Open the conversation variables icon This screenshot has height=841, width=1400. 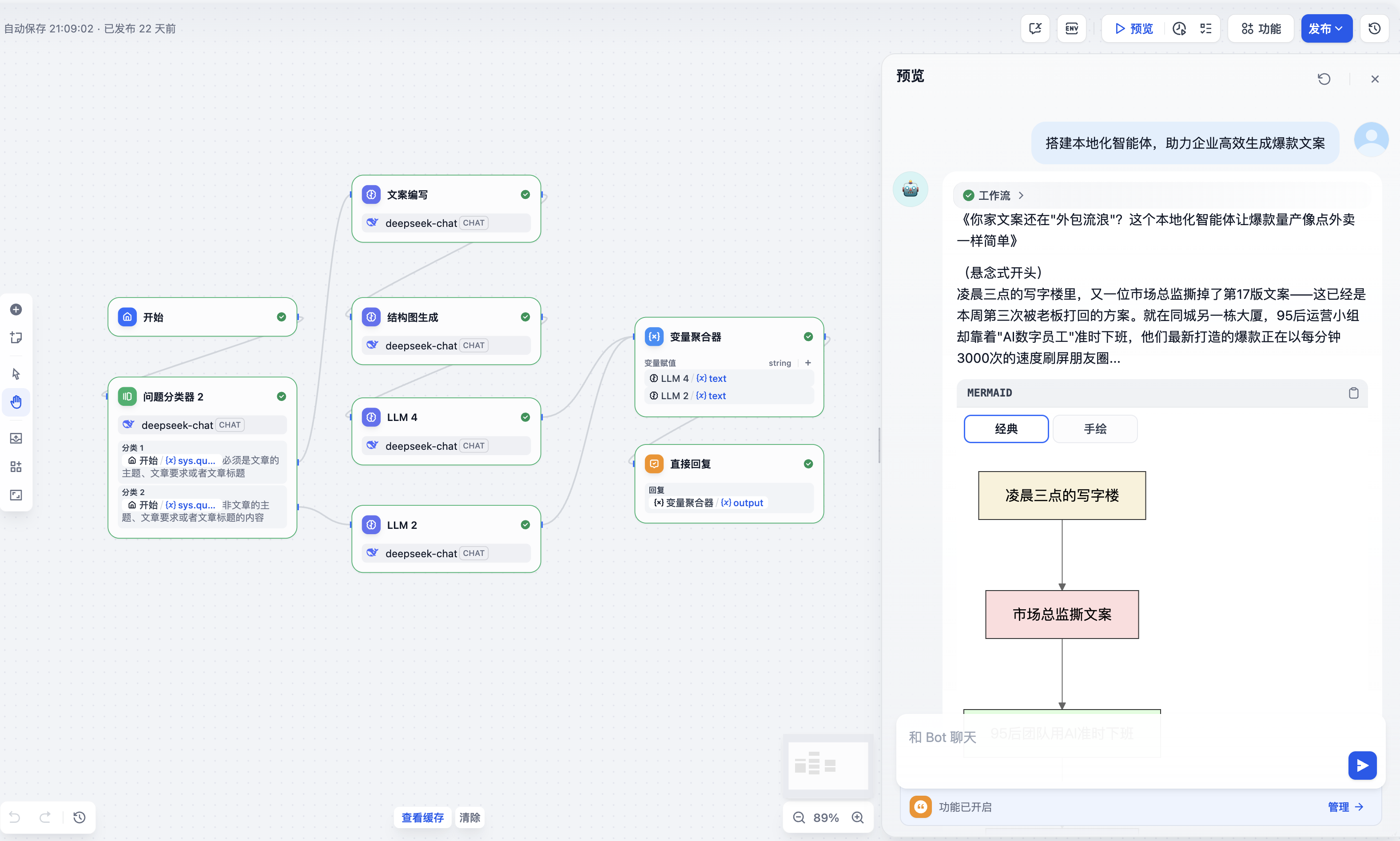[x=1035, y=28]
